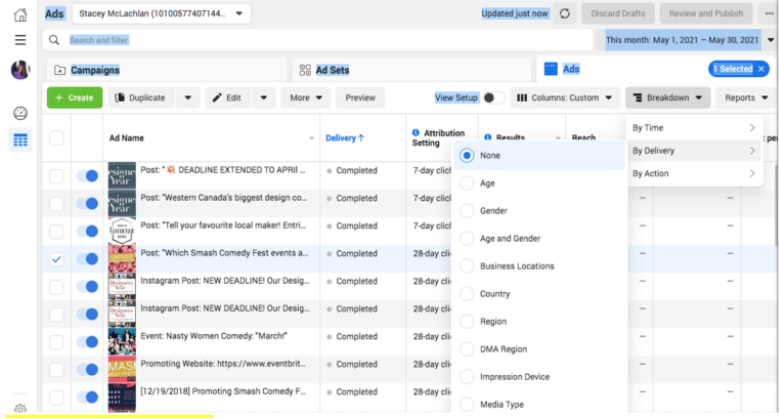Viewport: 779px width, 419px height.
Task: Expand the Duplicate dropdown arrow
Action: pyautogui.click(x=188, y=98)
